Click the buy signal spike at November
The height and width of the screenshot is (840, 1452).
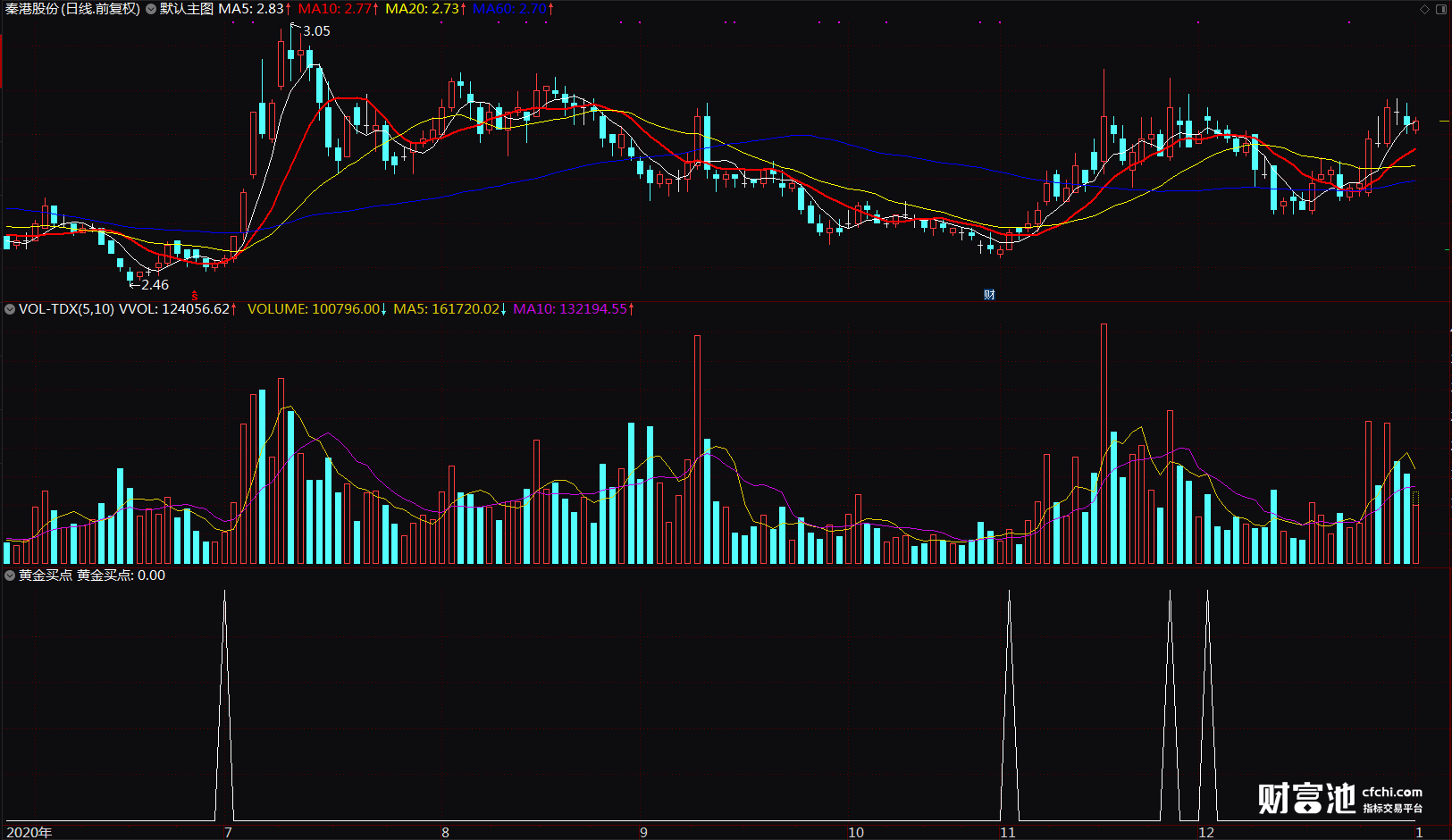1010,705
